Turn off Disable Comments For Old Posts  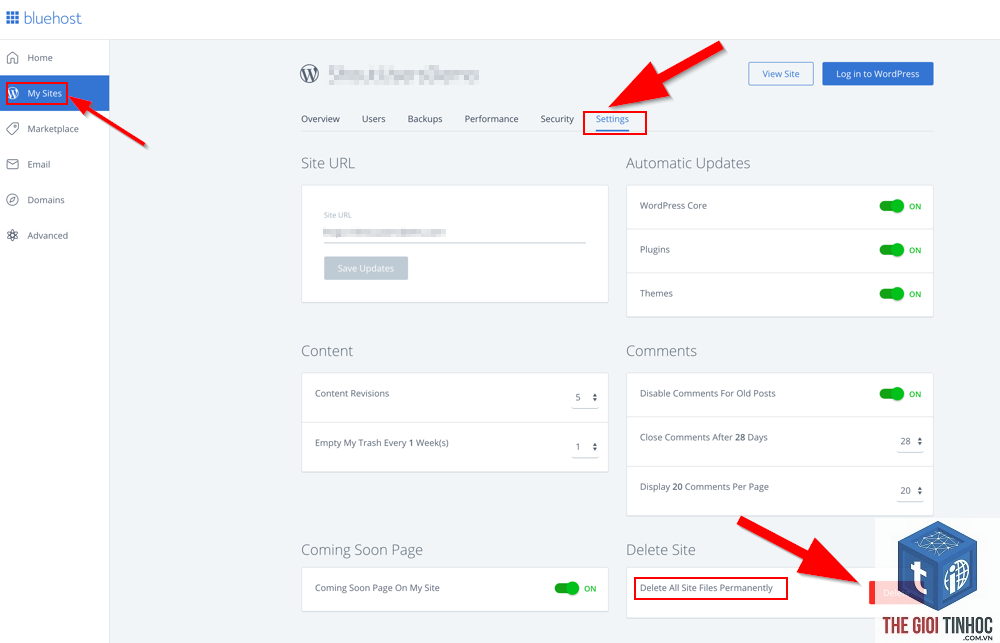point(892,394)
